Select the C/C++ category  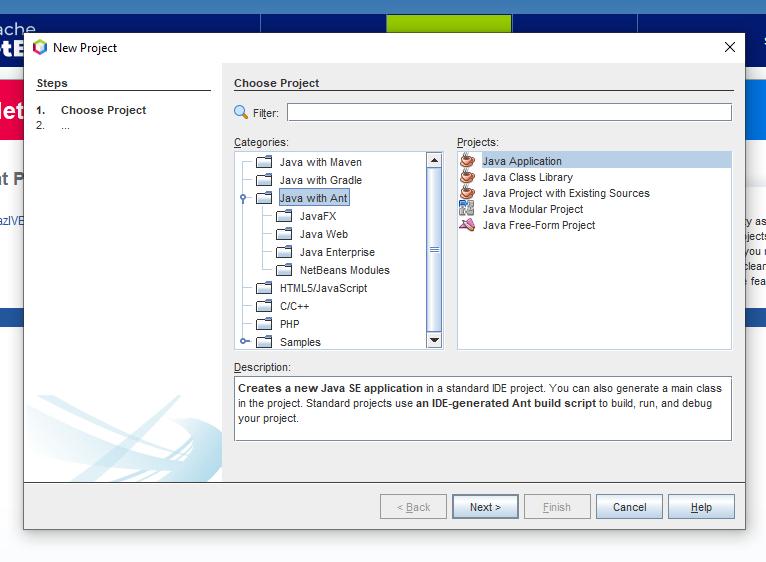(294, 306)
